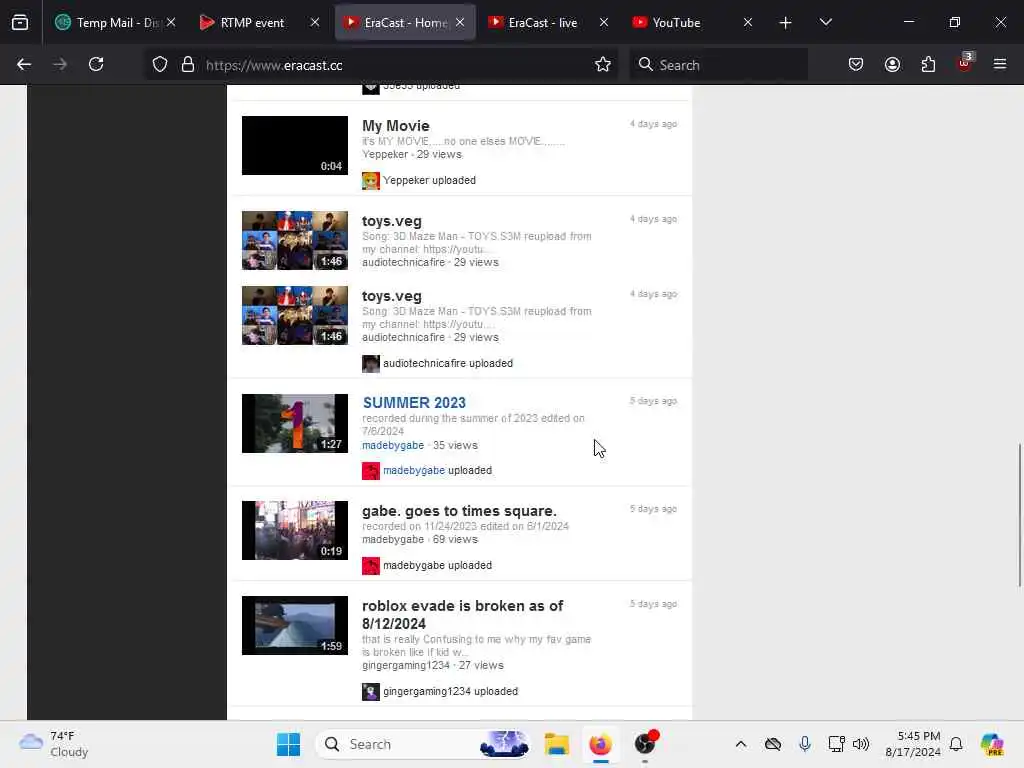The width and height of the screenshot is (1024, 768).
Task: Open the times square video thumbnail
Action: pyautogui.click(x=295, y=530)
